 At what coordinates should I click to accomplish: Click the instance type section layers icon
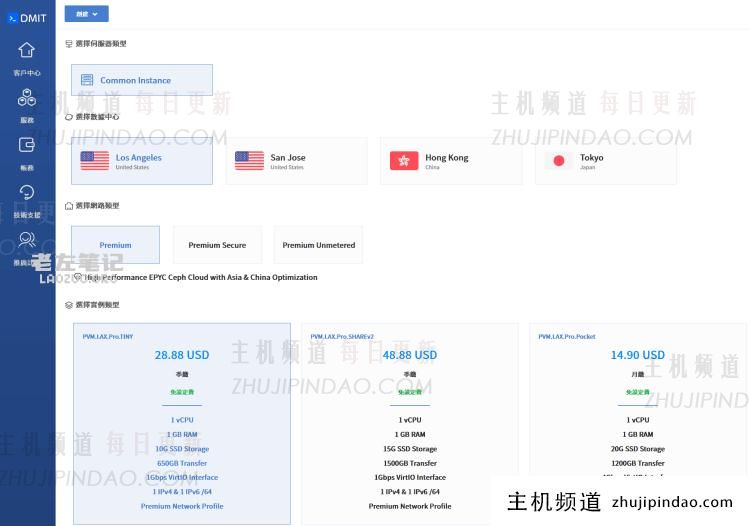point(69,305)
